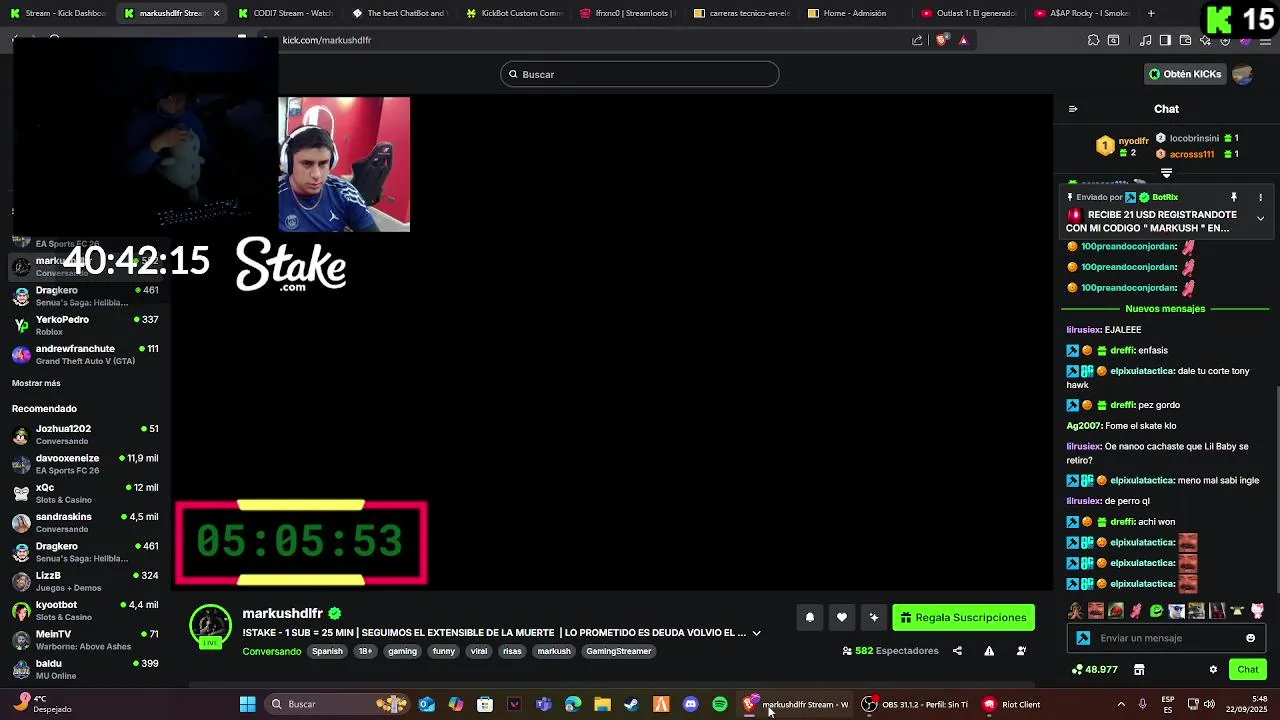Expand the stream title chevron
Viewport: 1280px width, 720px height.
point(756,633)
